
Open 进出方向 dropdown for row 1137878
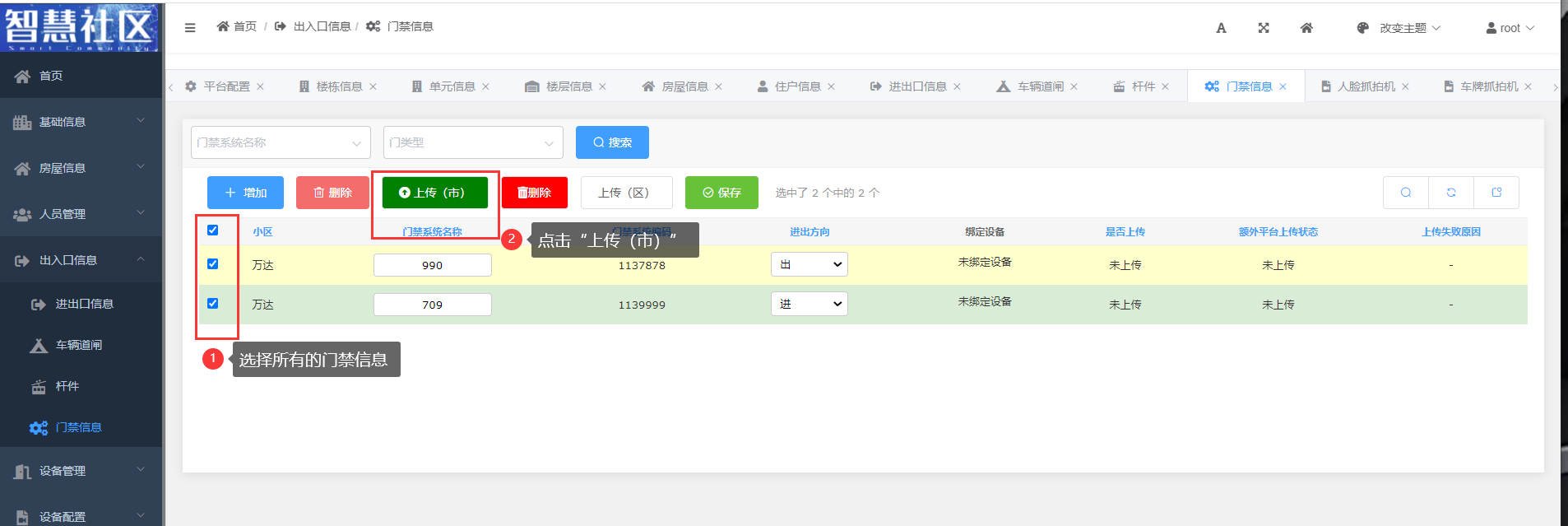click(810, 264)
